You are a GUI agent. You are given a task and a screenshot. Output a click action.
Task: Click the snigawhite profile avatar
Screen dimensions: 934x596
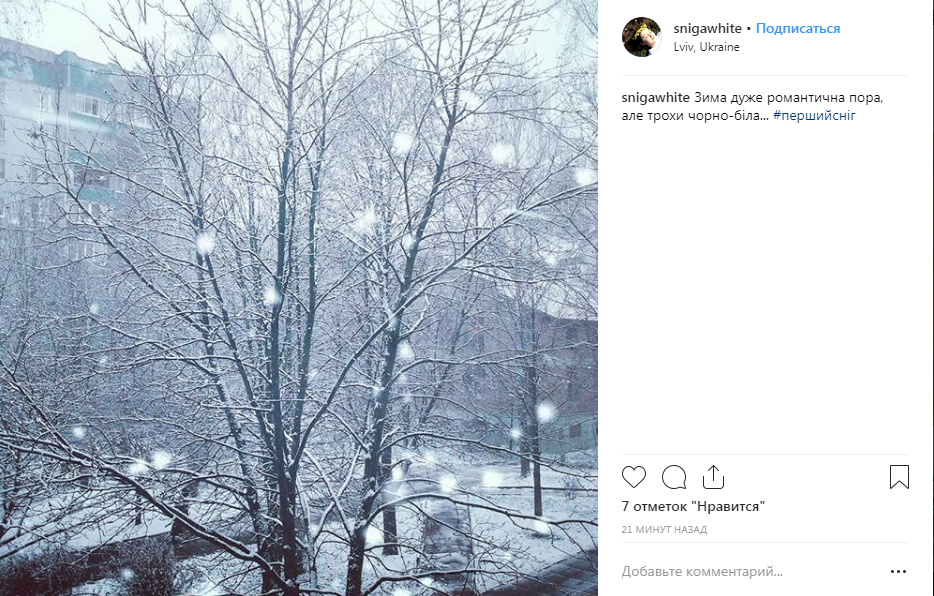click(641, 37)
